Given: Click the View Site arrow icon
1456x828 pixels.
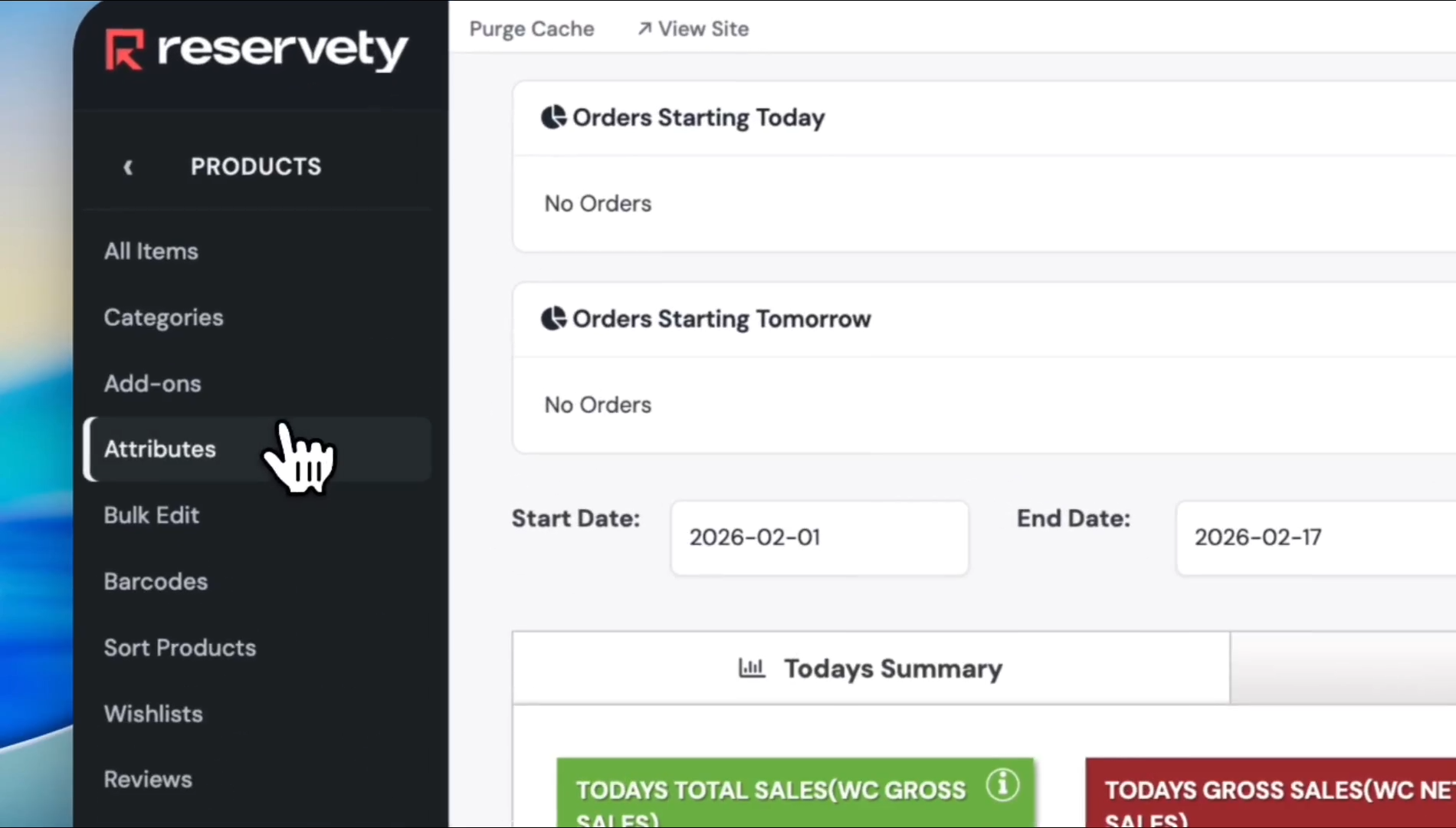Looking at the screenshot, I should pyautogui.click(x=644, y=28).
